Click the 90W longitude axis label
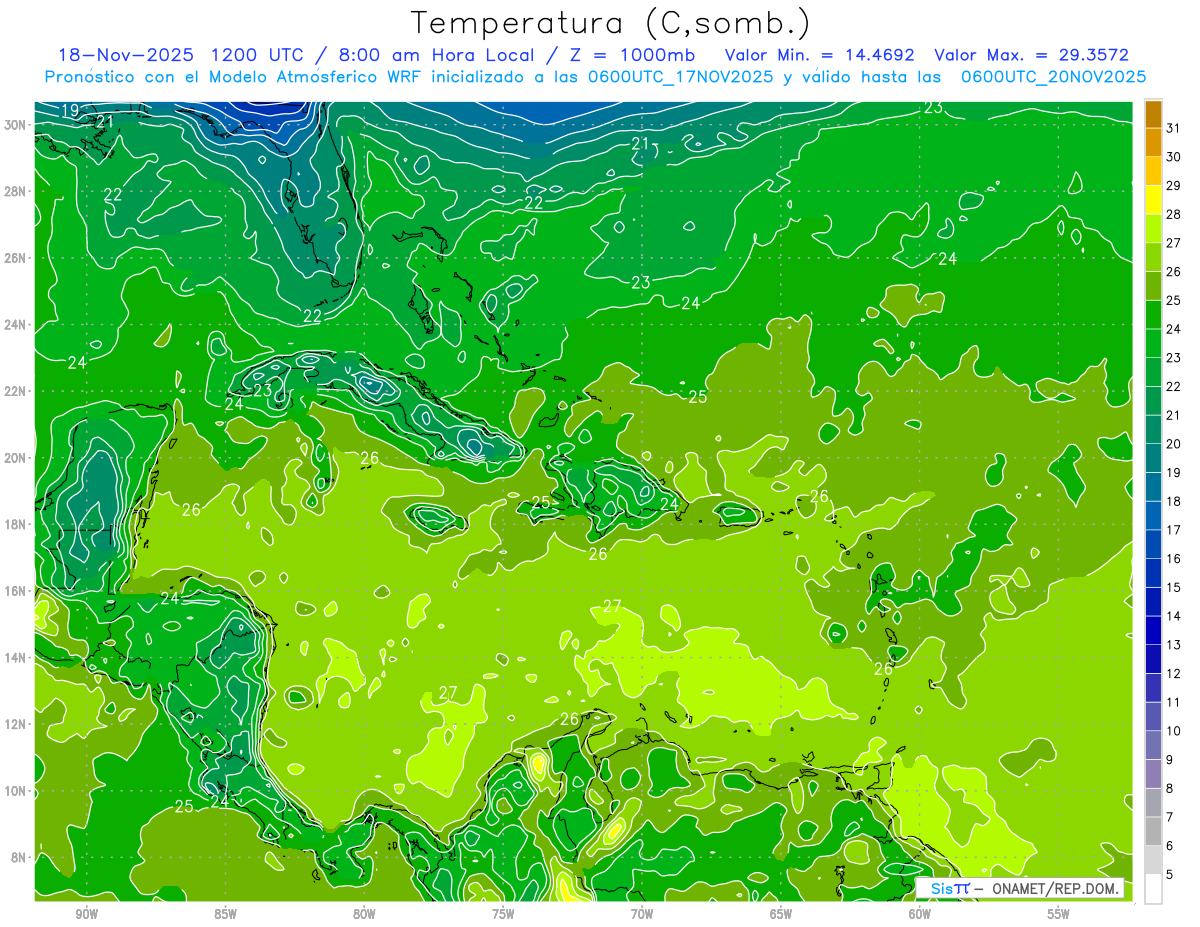1200x927 pixels. [87, 914]
